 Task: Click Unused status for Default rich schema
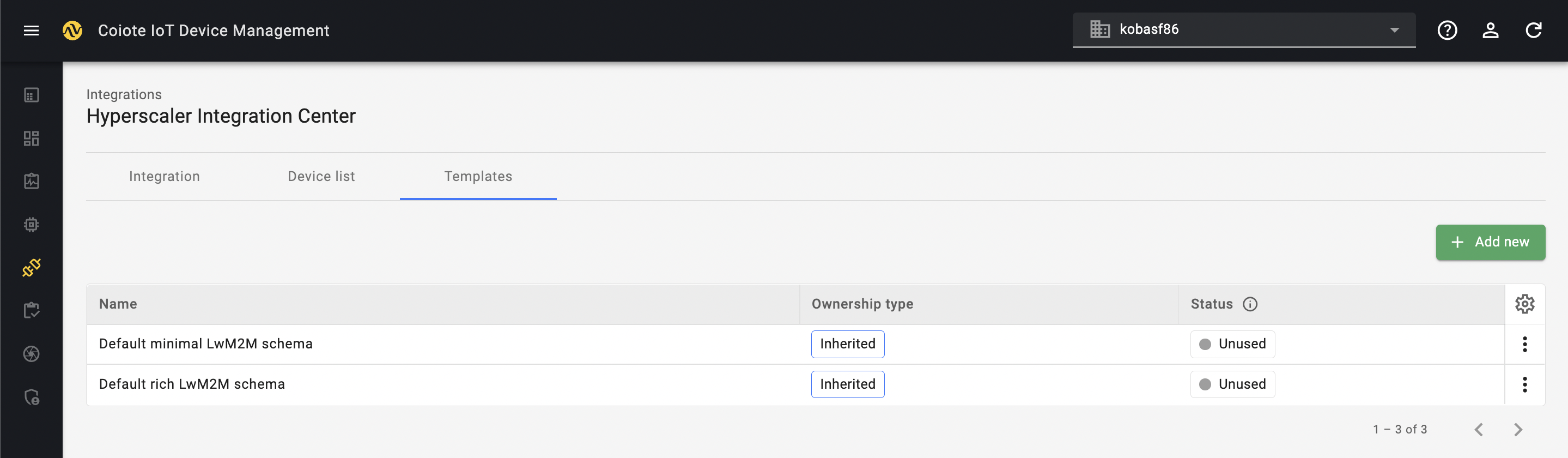pyautogui.click(x=1232, y=384)
